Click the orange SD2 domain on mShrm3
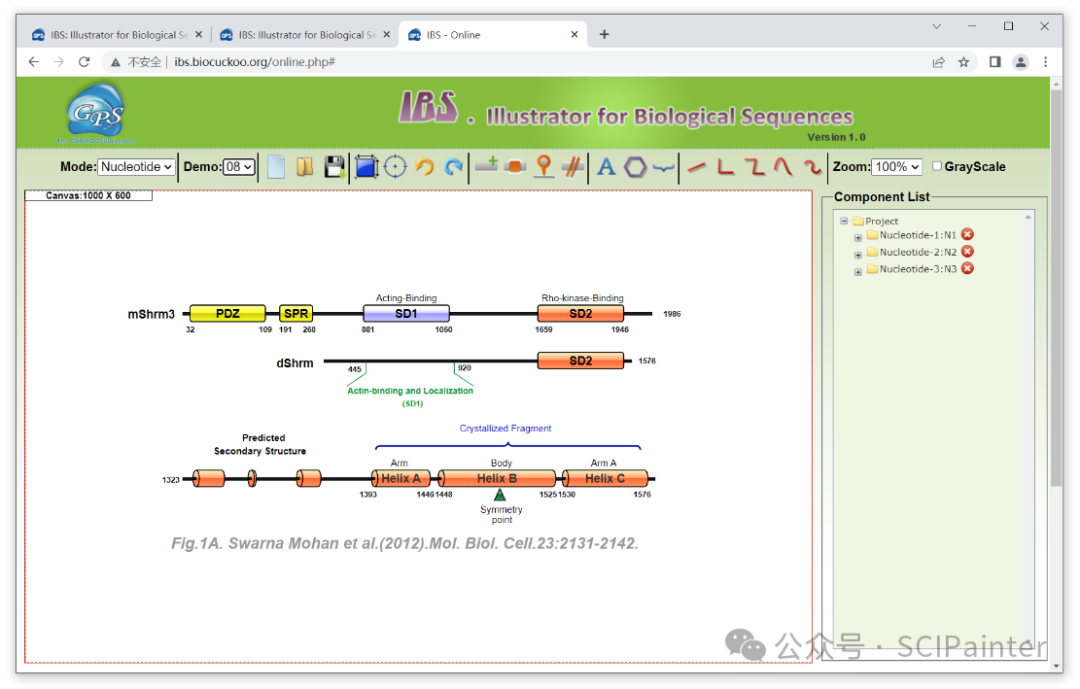The image size is (1080, 689). [x=580, y=314]
